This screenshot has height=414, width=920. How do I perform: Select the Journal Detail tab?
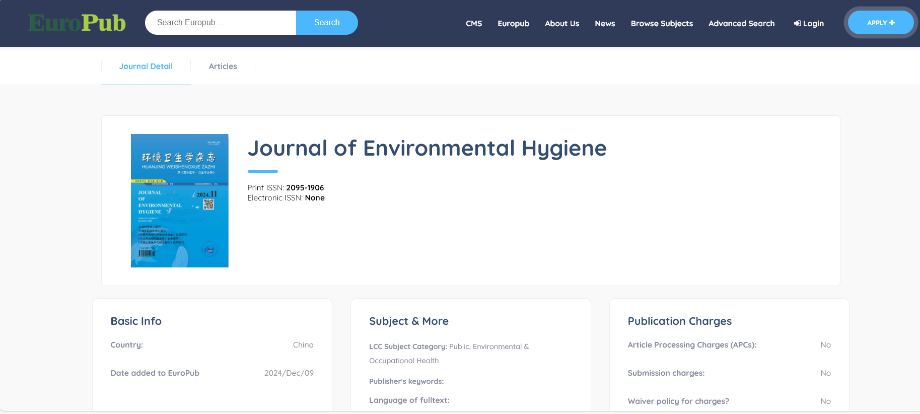tap(146, 66)
